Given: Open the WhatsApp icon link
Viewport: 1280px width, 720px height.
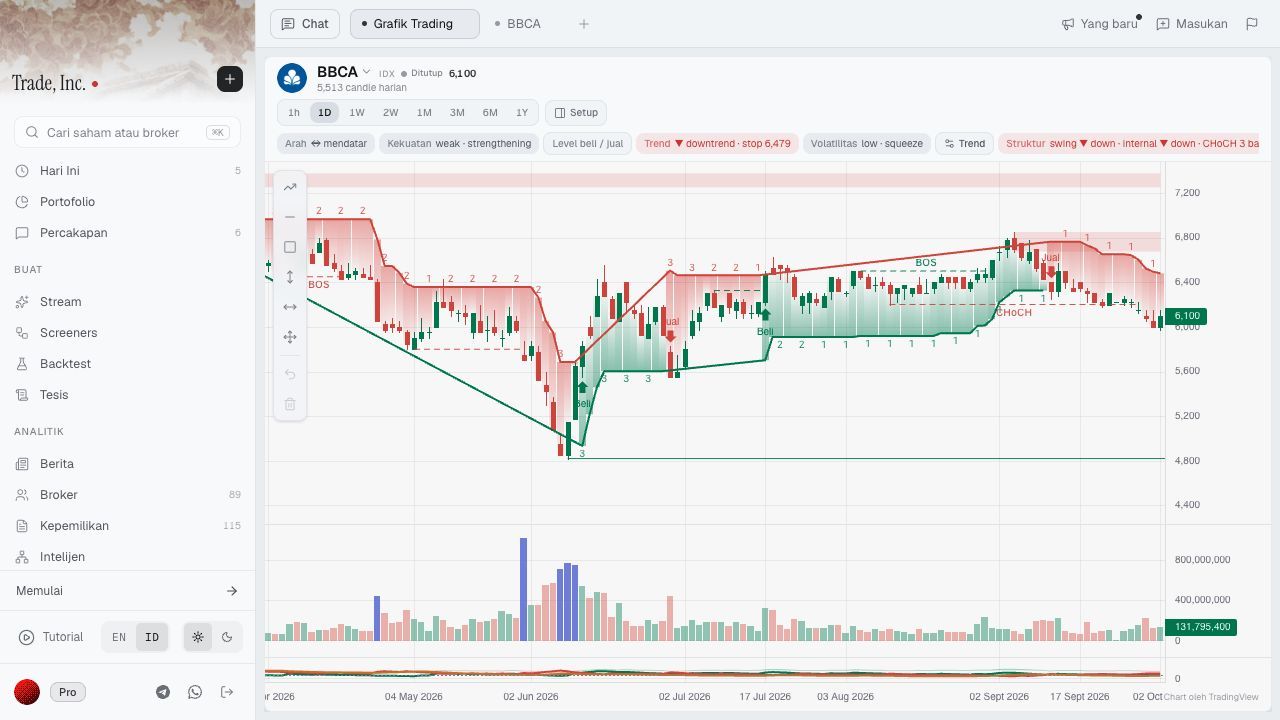Looking at the screenshot, I should click(195, 692).
